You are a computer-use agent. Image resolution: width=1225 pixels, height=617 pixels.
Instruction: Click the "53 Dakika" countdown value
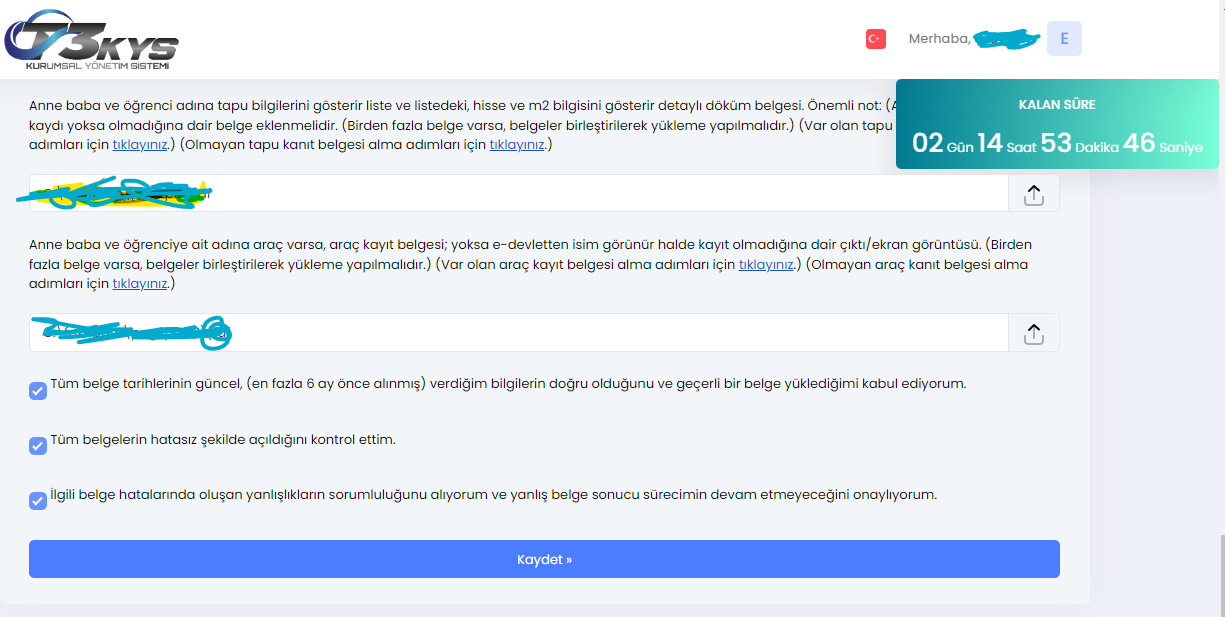tap(1079, 144)
